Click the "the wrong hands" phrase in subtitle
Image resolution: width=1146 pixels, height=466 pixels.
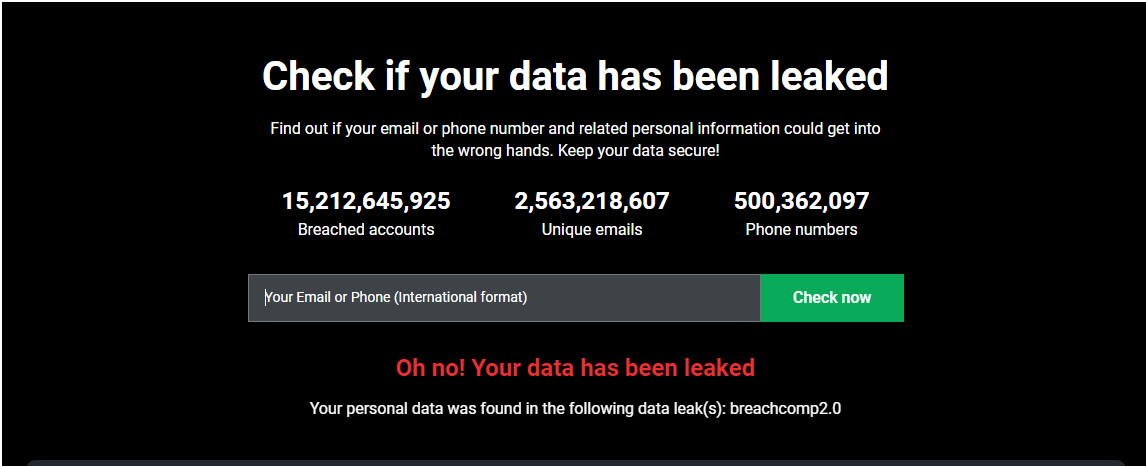492,151
